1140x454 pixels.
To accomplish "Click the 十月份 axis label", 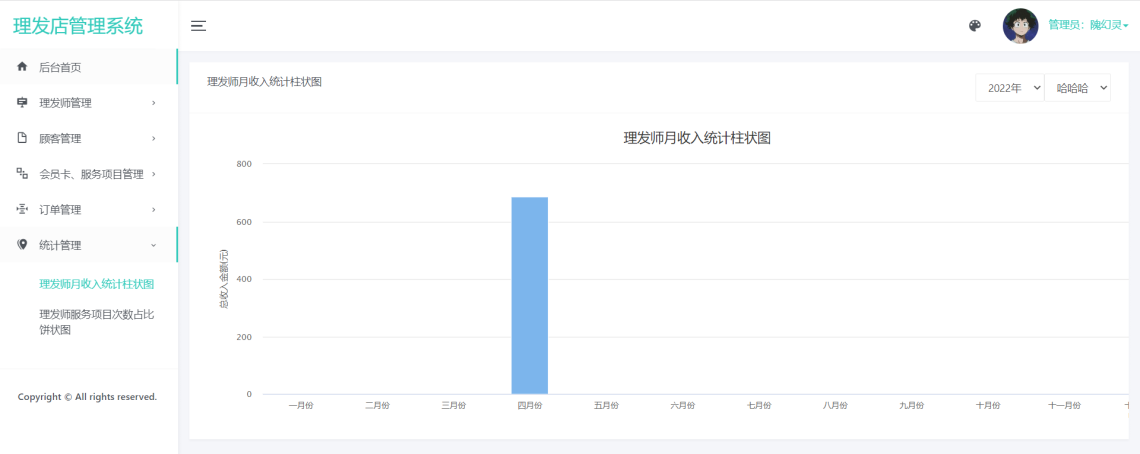I will click(x=988, y=406).
